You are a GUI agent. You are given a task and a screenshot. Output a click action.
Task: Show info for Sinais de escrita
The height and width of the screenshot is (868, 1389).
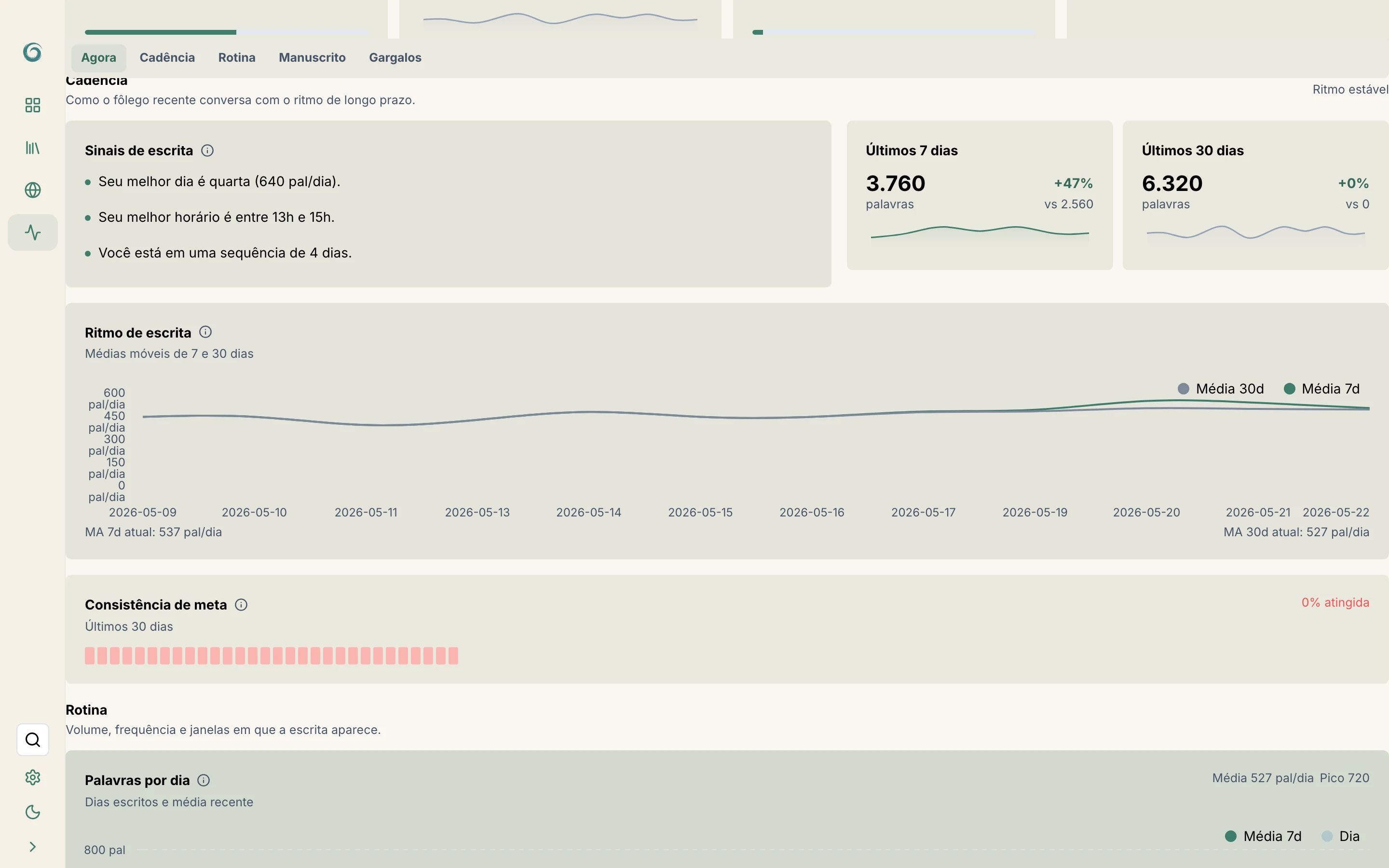click(x=207, y=150)
